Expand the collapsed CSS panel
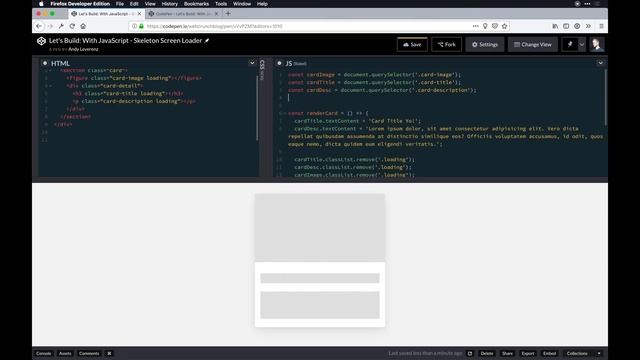Viewport: 640px width, 360px height. (262, 70)
